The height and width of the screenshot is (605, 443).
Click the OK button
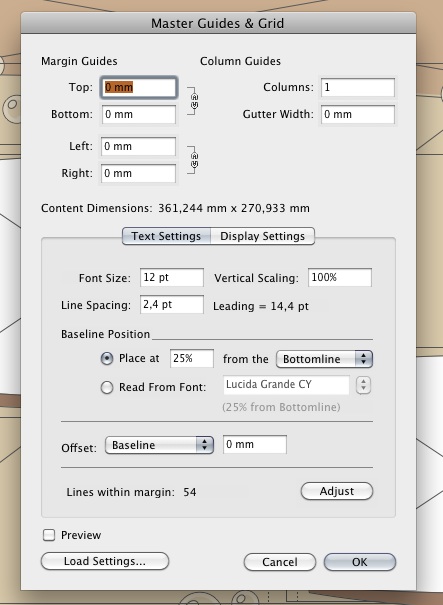pos(360,562)
